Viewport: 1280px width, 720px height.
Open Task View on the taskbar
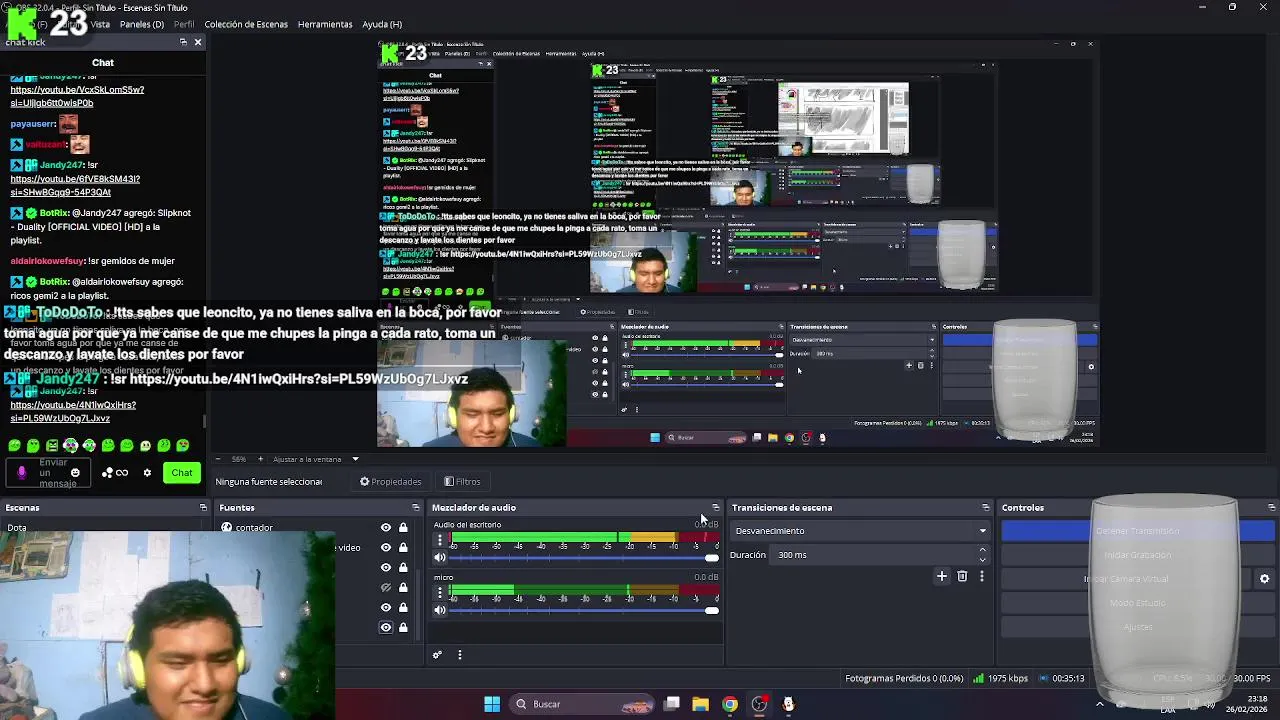point(672,704)
